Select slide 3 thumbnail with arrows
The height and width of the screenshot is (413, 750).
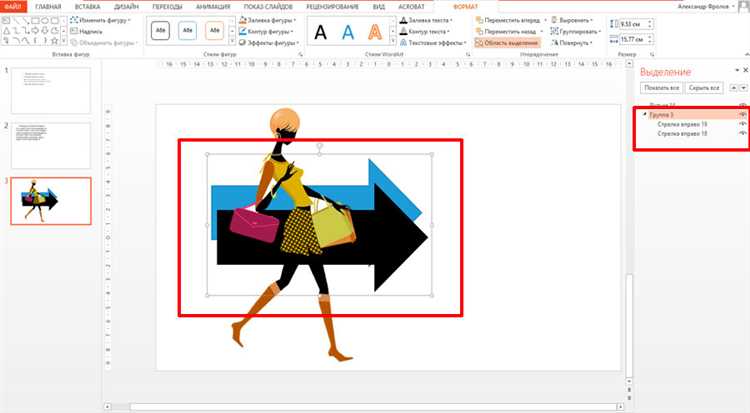point(51,201)
